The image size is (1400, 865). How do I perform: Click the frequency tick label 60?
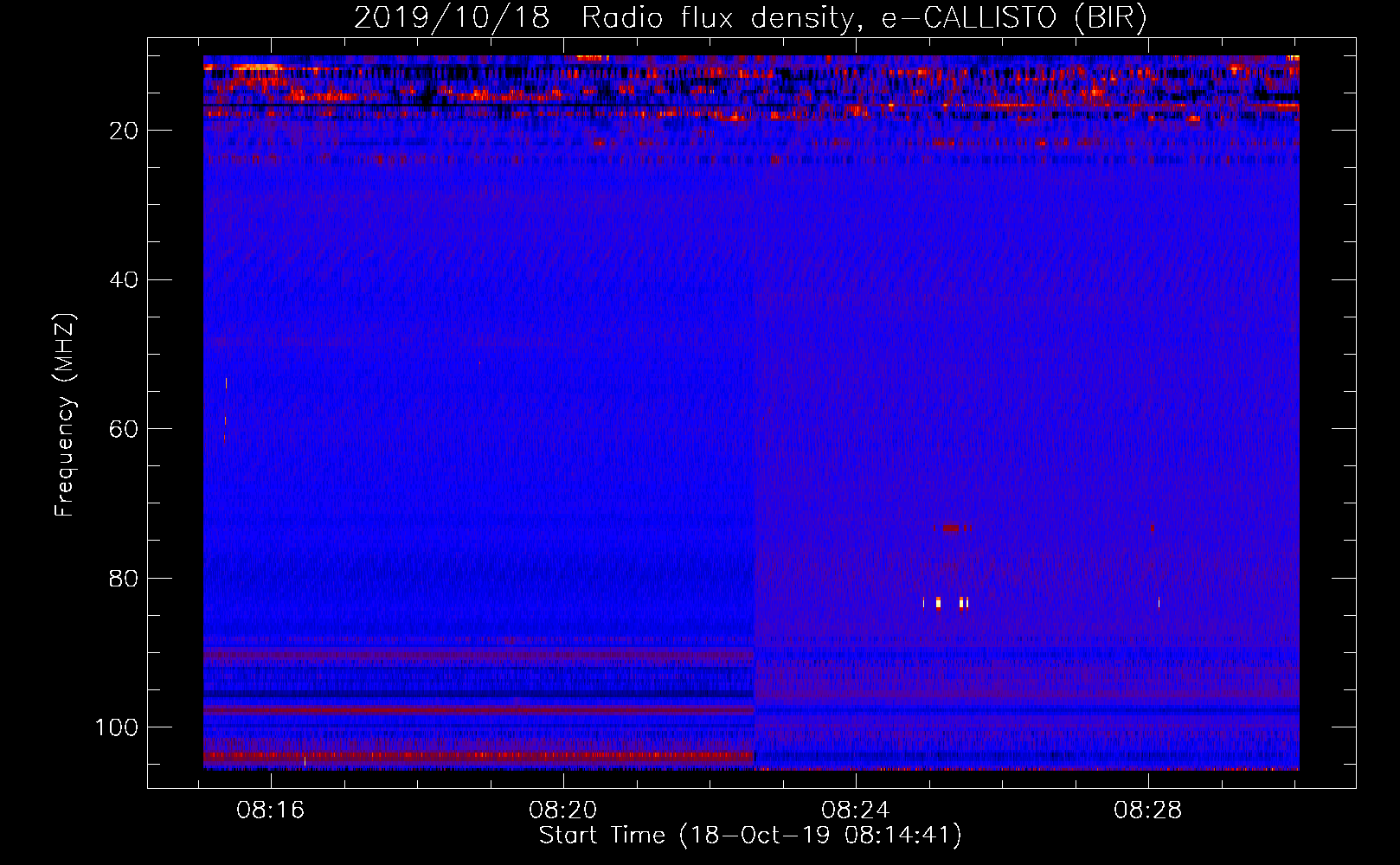pos(124,429)
